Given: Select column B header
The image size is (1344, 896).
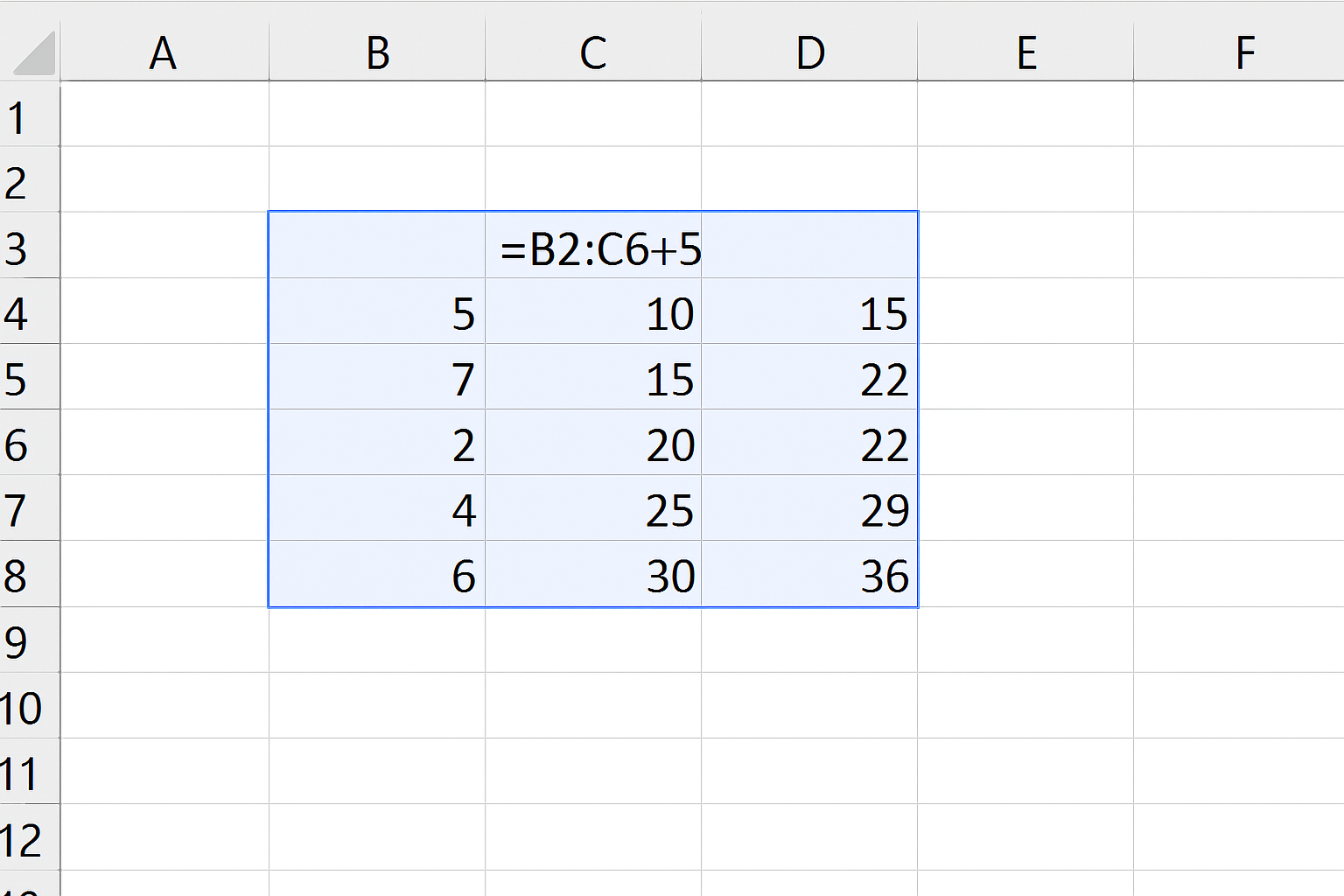Looking at the screenshot, I should (377, 52).
